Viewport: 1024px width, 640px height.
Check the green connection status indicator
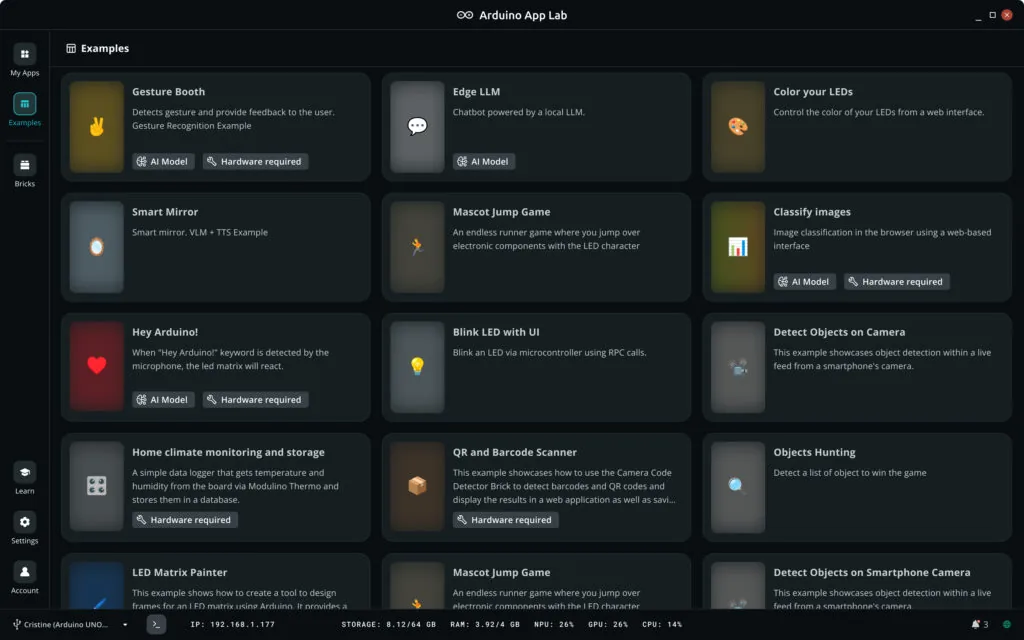point(1007,624)
